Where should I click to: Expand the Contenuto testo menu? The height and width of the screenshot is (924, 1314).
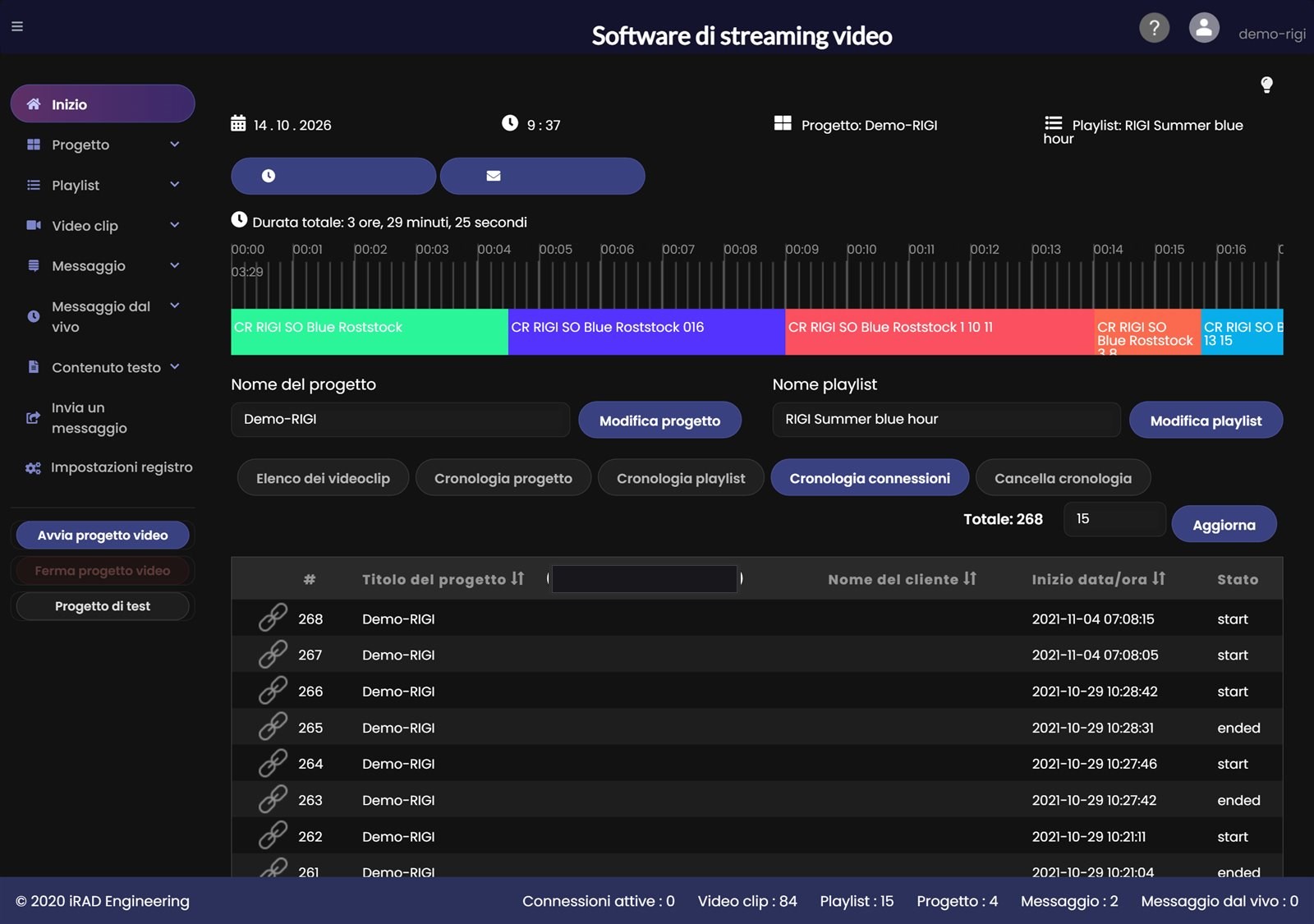[x=103, y=367]
